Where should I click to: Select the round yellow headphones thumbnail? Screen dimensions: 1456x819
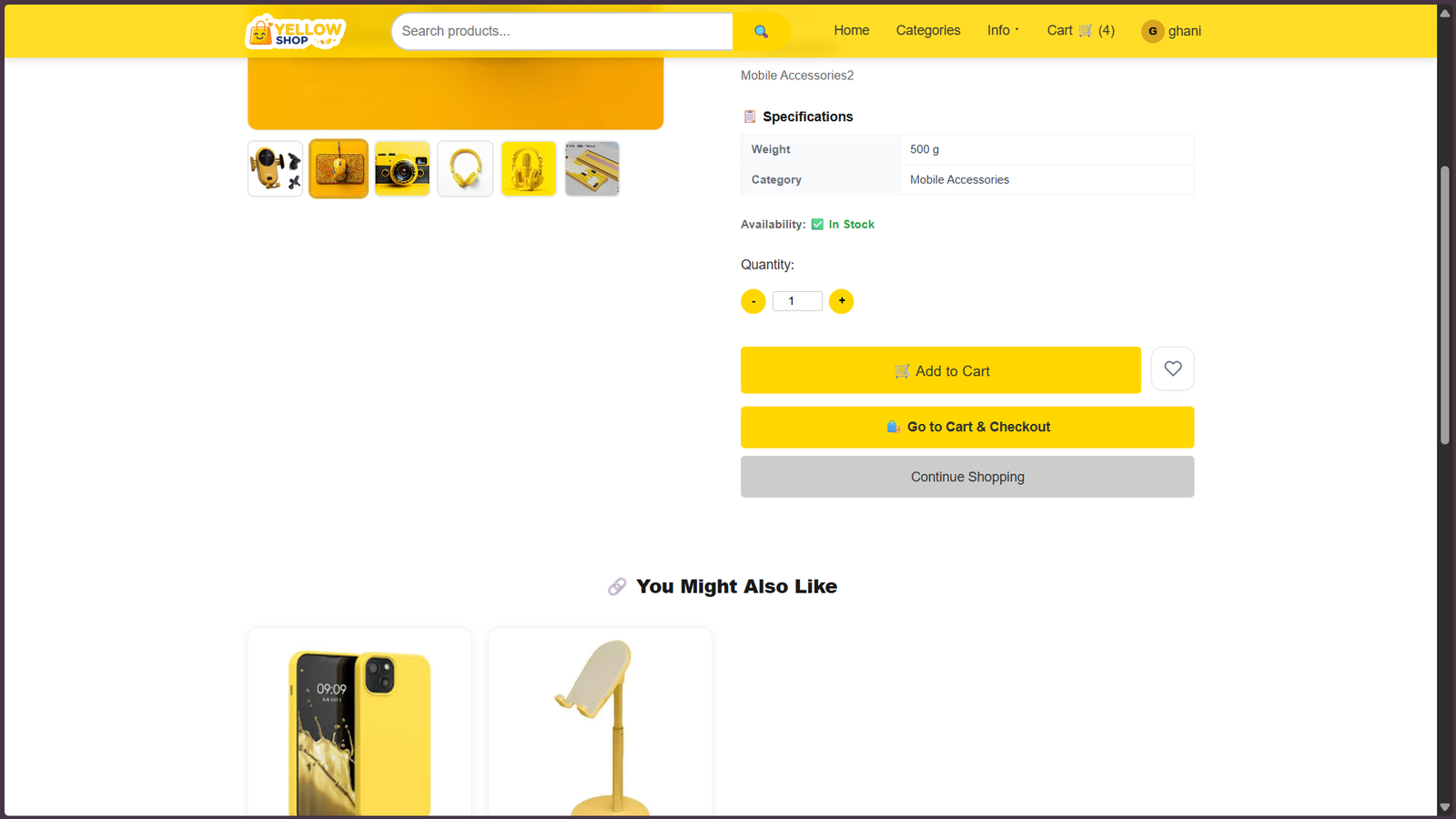[x=465, y=169]
